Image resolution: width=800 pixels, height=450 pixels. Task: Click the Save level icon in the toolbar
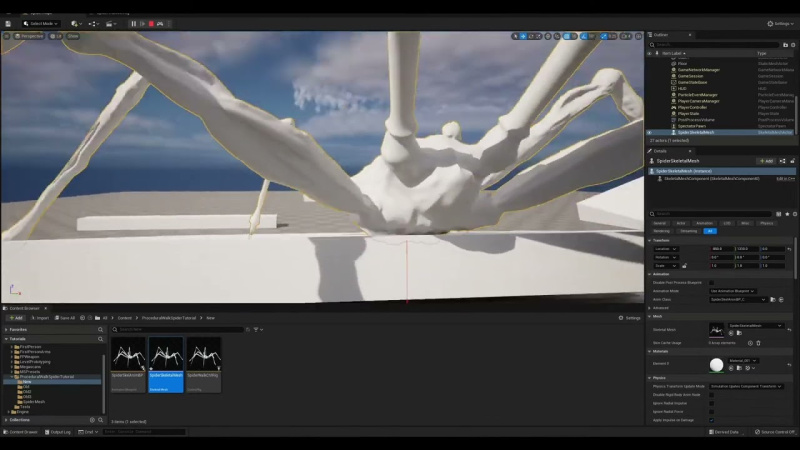click(9, 23)
